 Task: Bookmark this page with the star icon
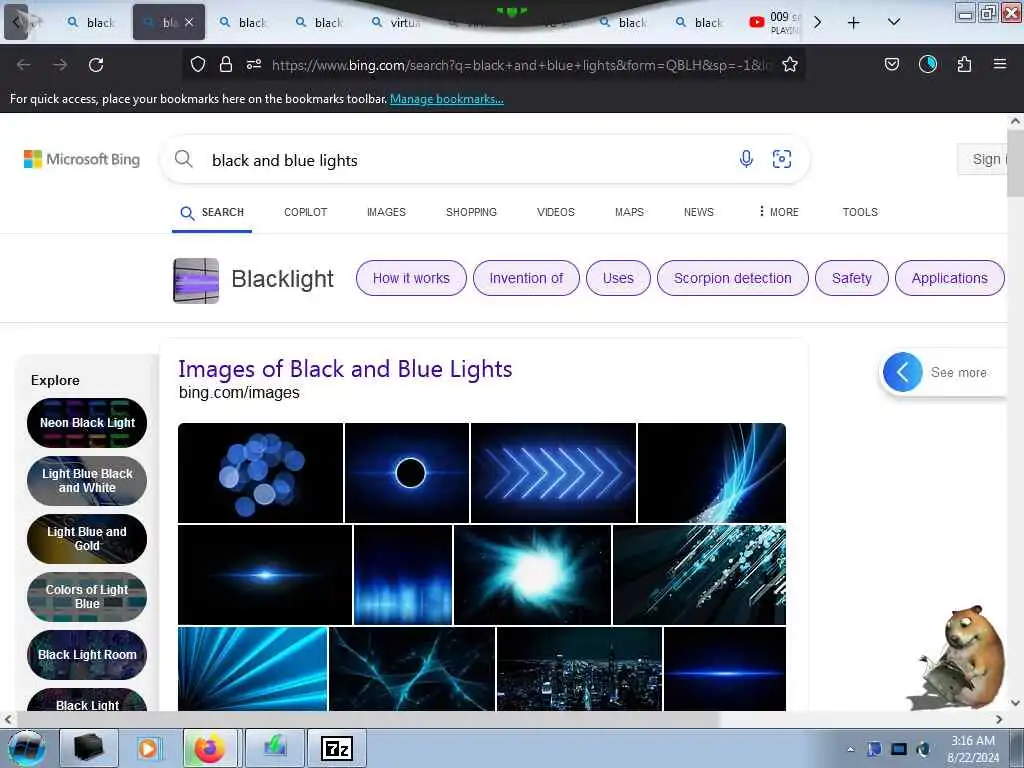pos(790,64)
